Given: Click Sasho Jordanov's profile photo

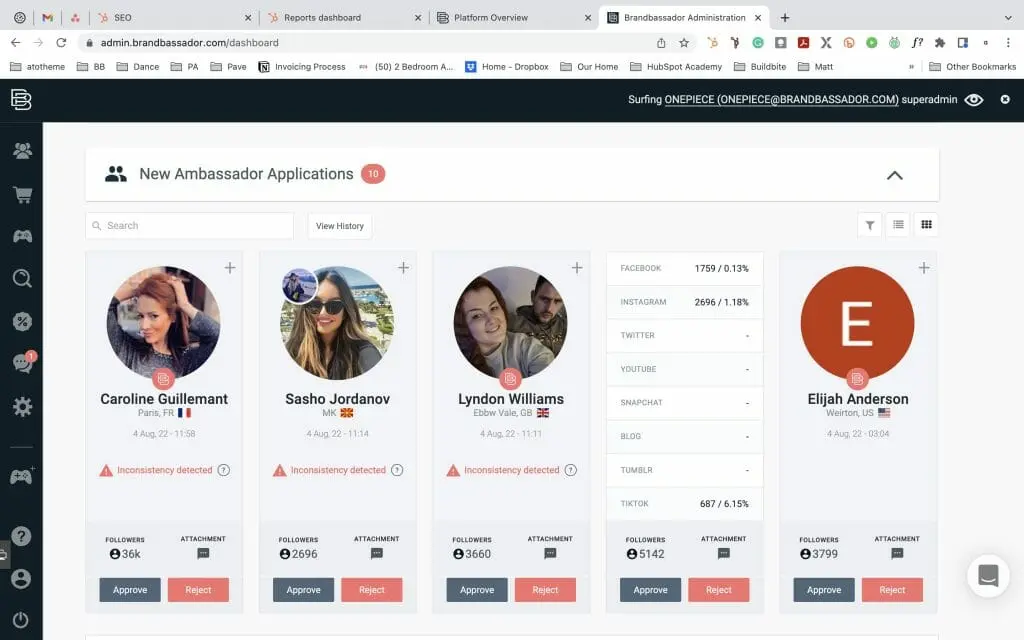Looking at the screenshot, I should pos(337,323).
